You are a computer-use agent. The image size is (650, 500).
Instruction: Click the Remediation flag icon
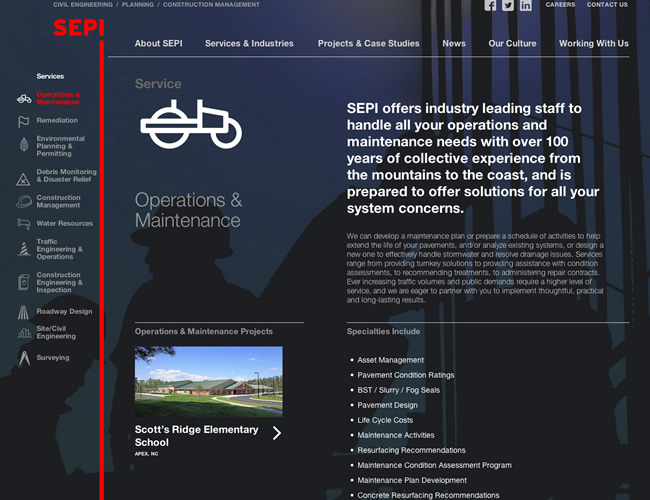pyautogui.click(x=24, y=121)
